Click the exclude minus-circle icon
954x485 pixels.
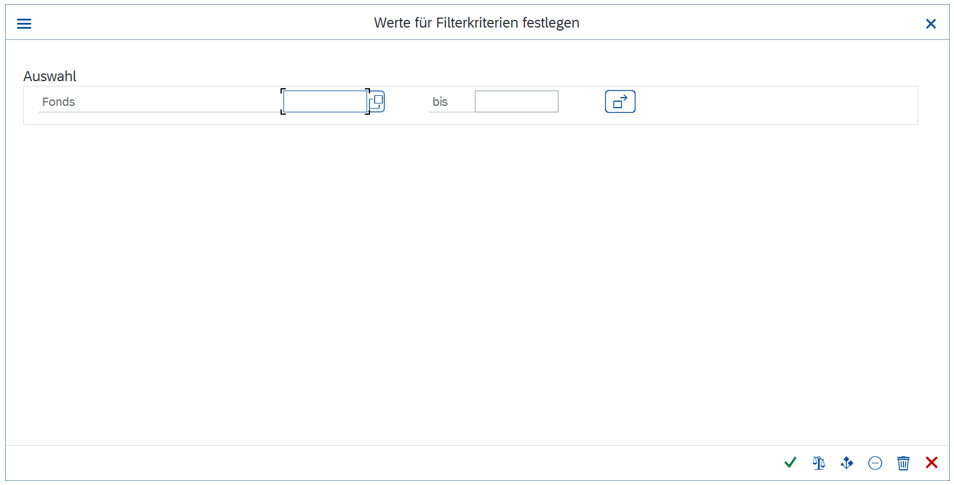(x=875, y=463)
